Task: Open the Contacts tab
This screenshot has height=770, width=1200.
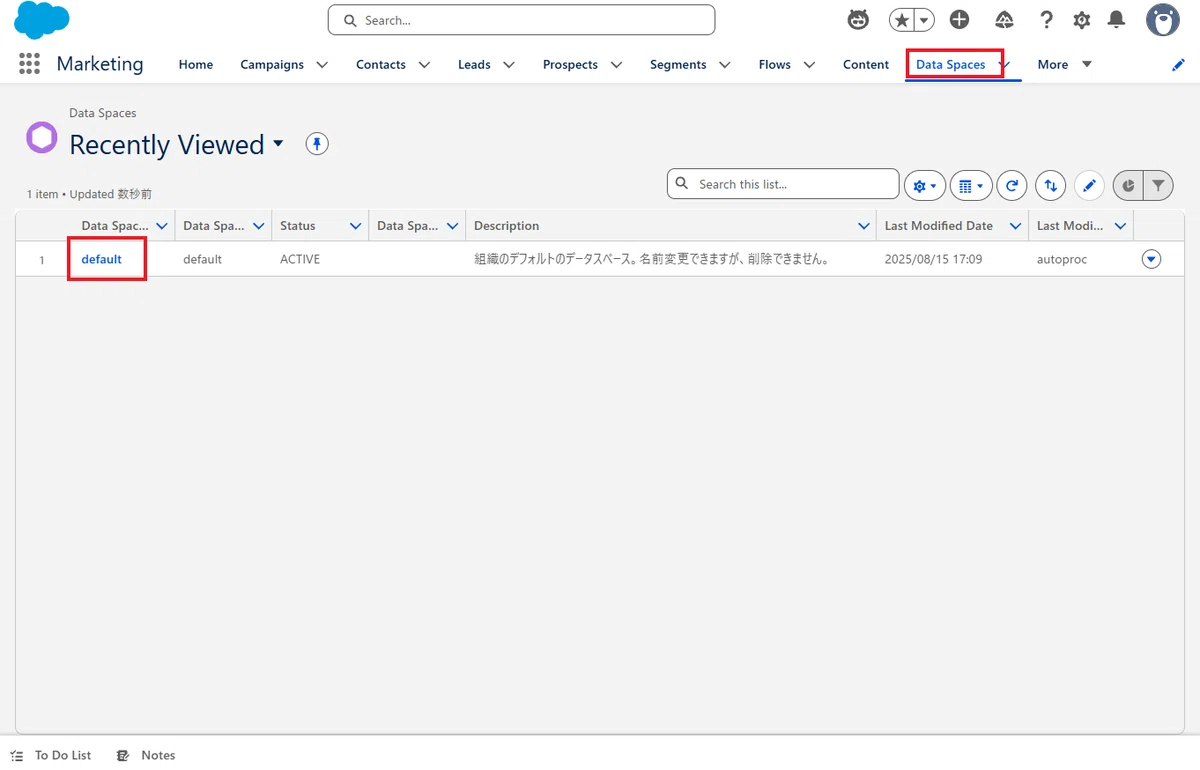Action: pyautogui.click(x=381, y=65)
